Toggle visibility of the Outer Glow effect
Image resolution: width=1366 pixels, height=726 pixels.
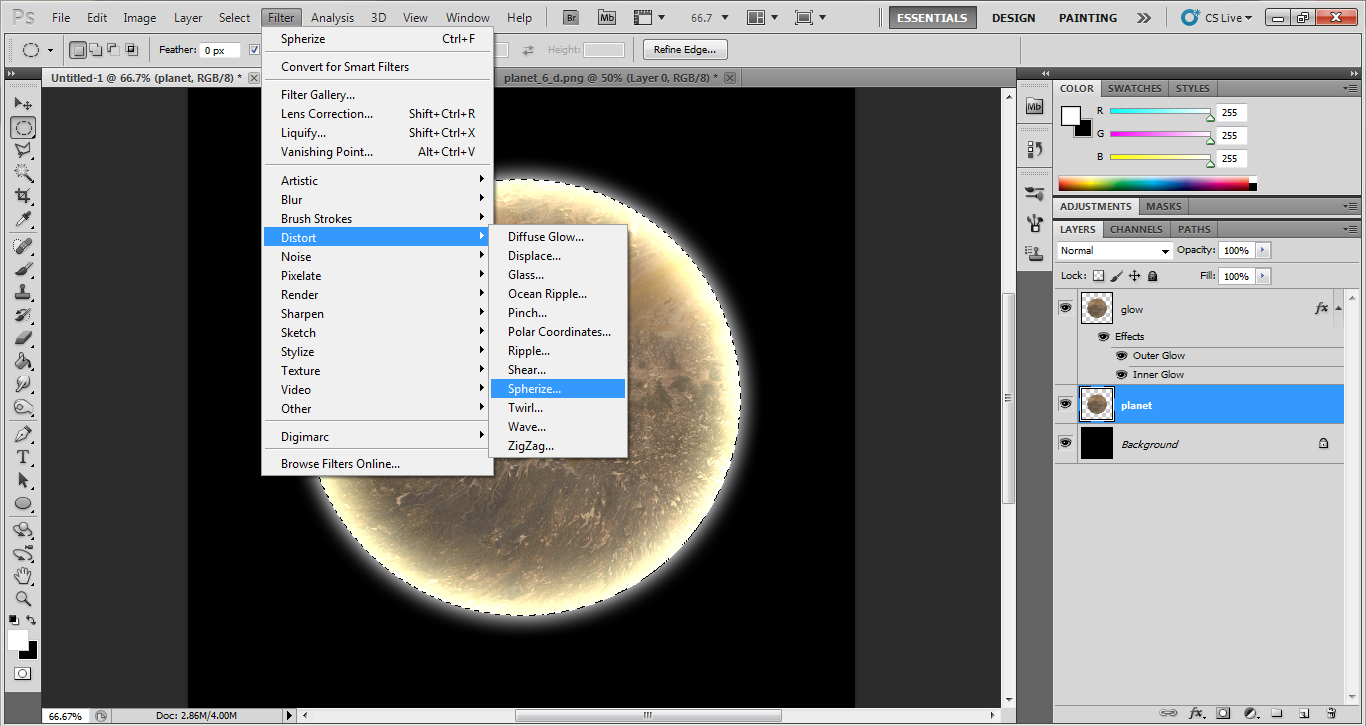(x=1121, y=355)
